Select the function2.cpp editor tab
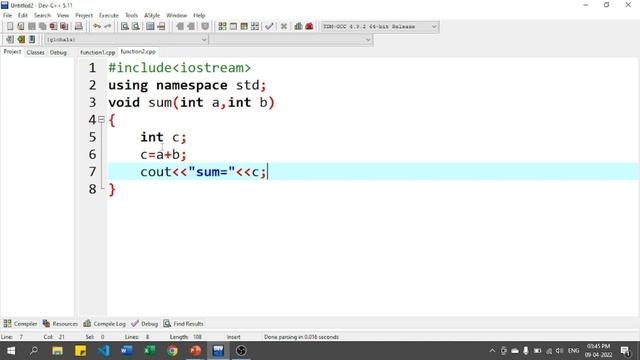Image resolution: width=640 pixels, height=360 pixels. (x=138, y=52)
